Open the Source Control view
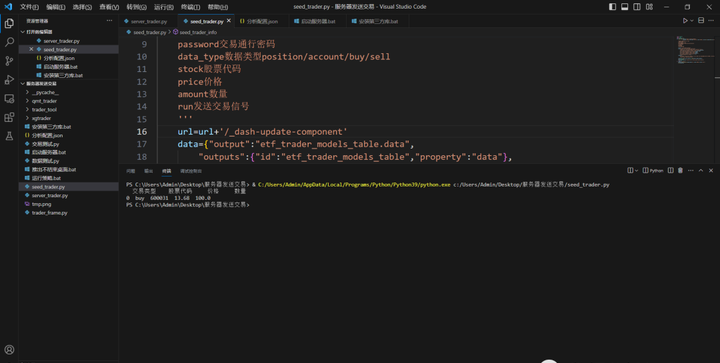 9,61
